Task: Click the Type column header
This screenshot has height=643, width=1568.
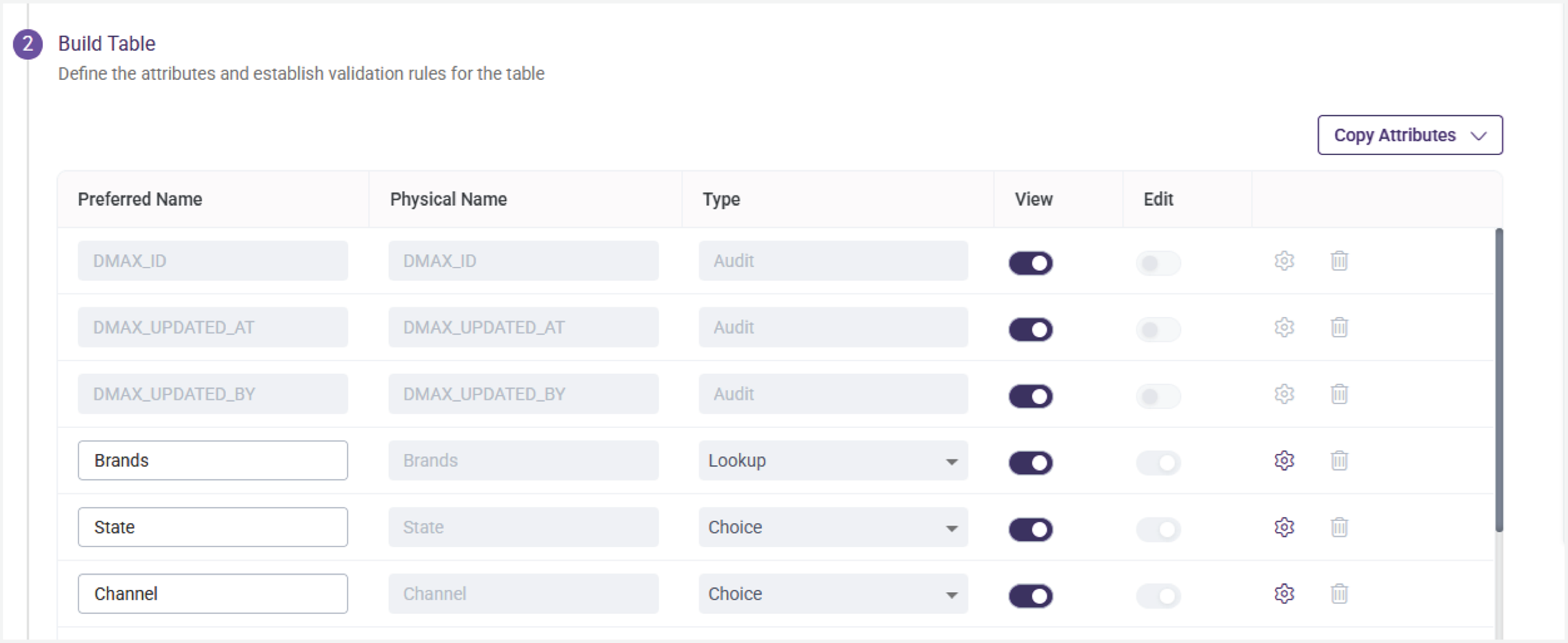Action: [x=721, y=199]
